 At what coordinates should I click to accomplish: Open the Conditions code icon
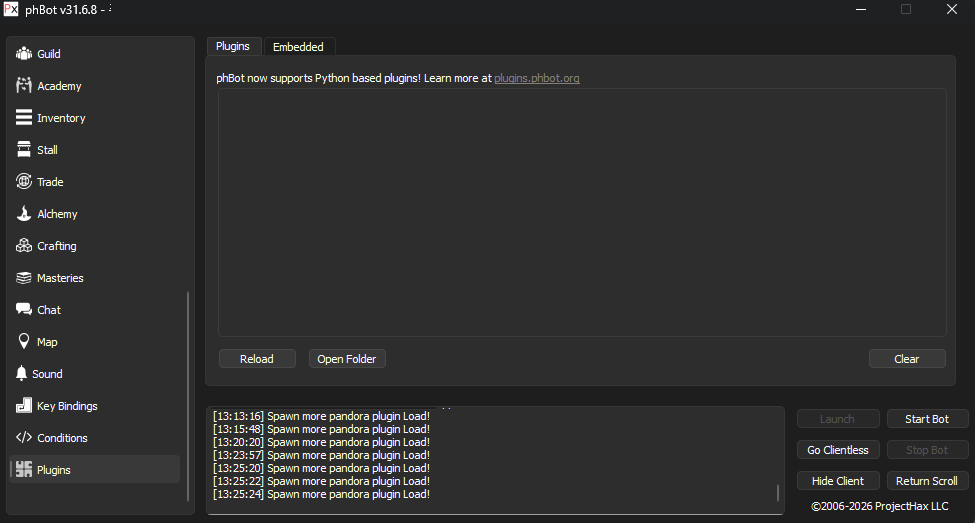click(24, 438)
